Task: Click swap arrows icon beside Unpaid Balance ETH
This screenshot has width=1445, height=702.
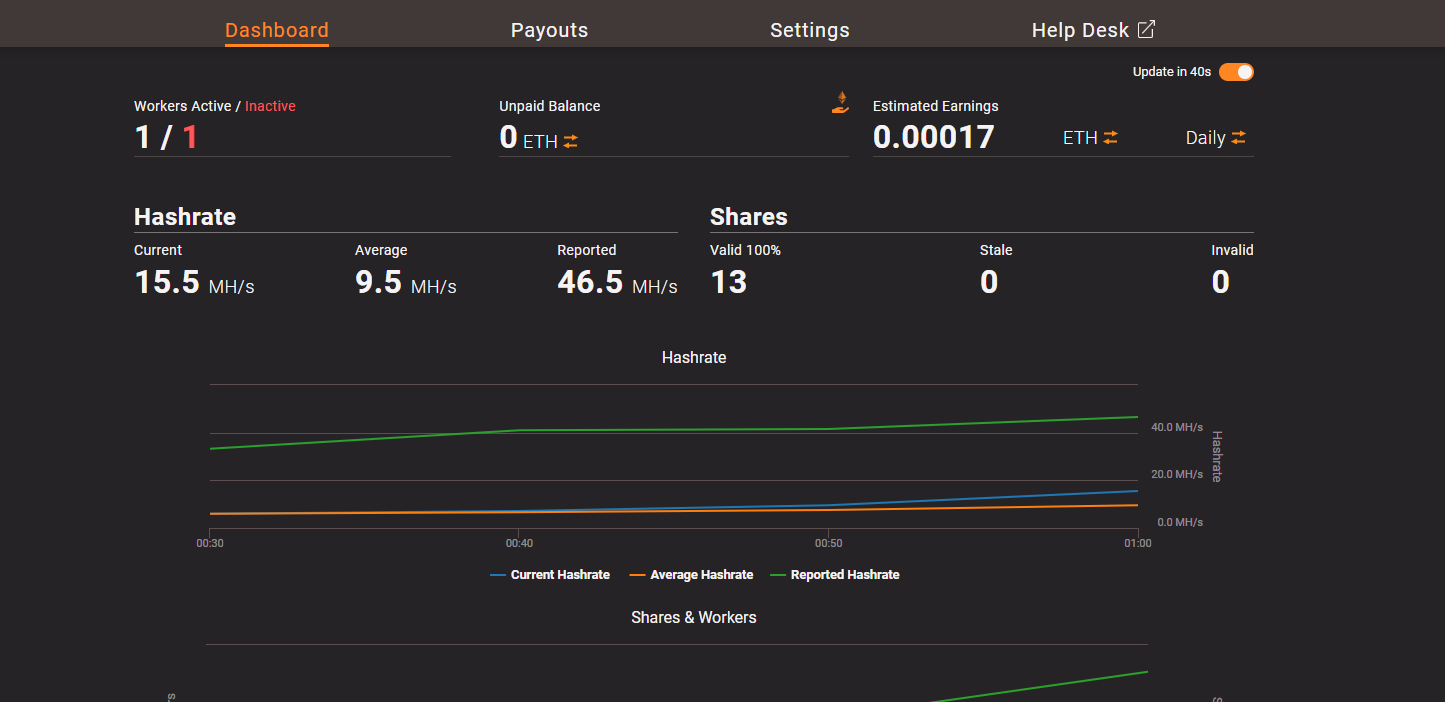Action: (570, 141)
